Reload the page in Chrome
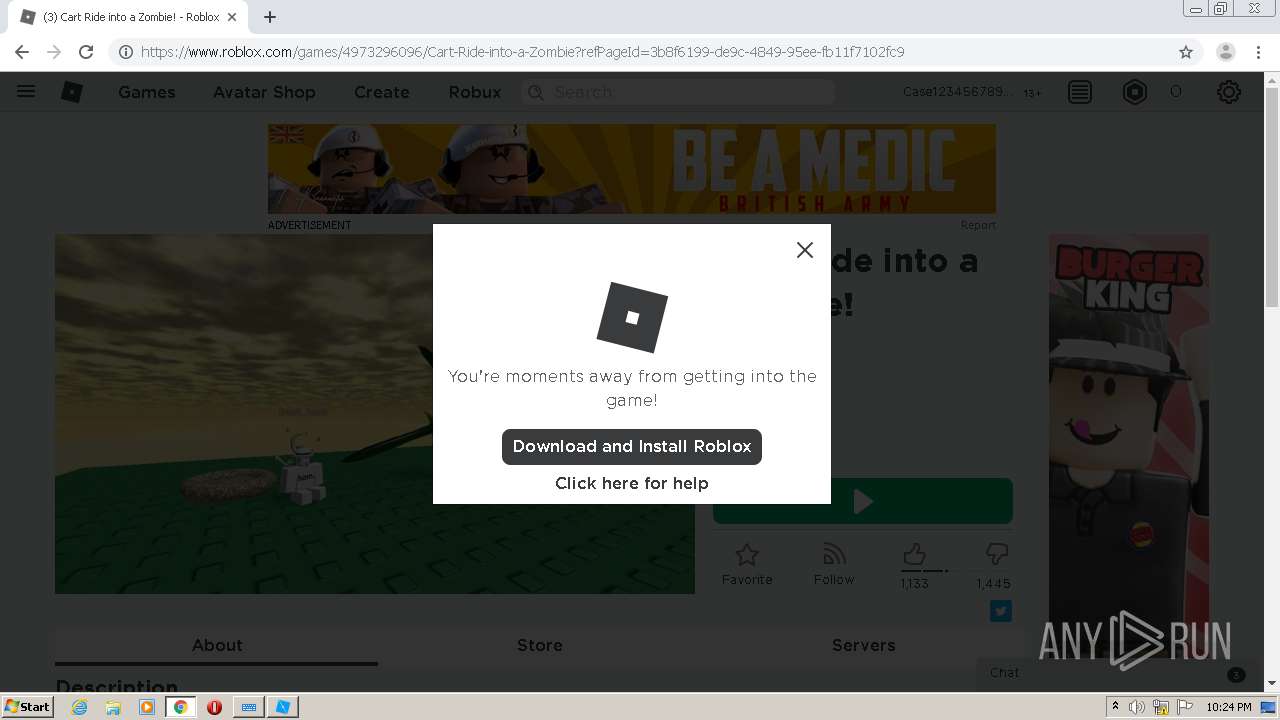The height and width of the screenshot is (720, 1280). [86, 52]
